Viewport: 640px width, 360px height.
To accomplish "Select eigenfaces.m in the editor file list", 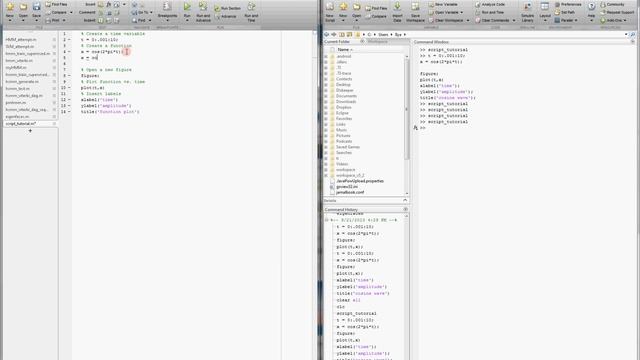I will (x=17, y=116).
